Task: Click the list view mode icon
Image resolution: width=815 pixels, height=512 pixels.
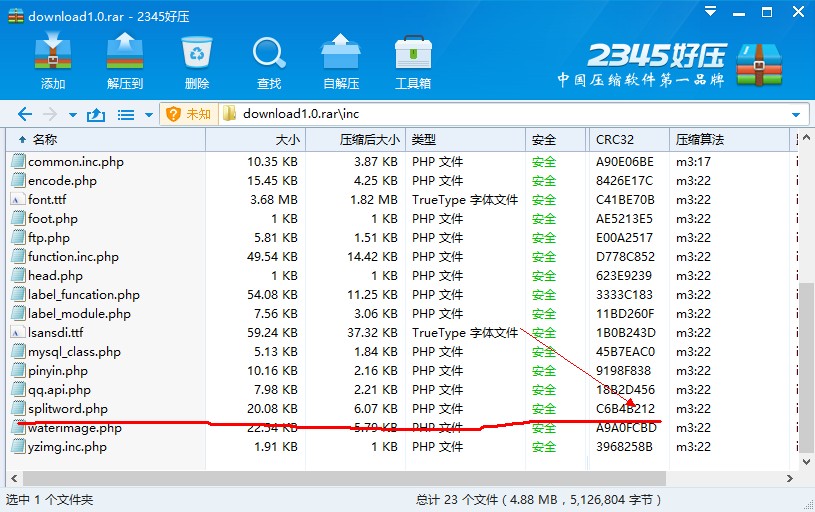Action: click(x=126, y=114)
